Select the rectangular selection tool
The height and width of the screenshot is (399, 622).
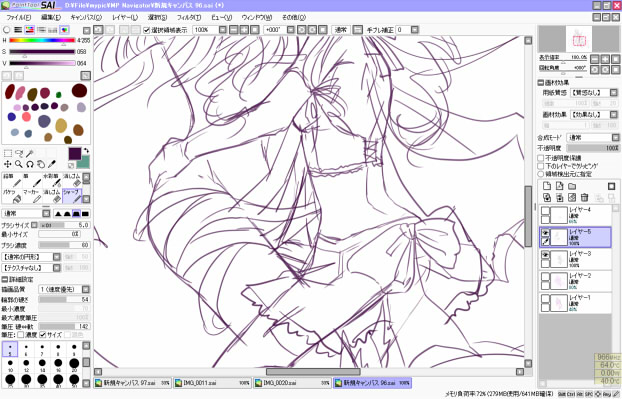pos(8,153)
